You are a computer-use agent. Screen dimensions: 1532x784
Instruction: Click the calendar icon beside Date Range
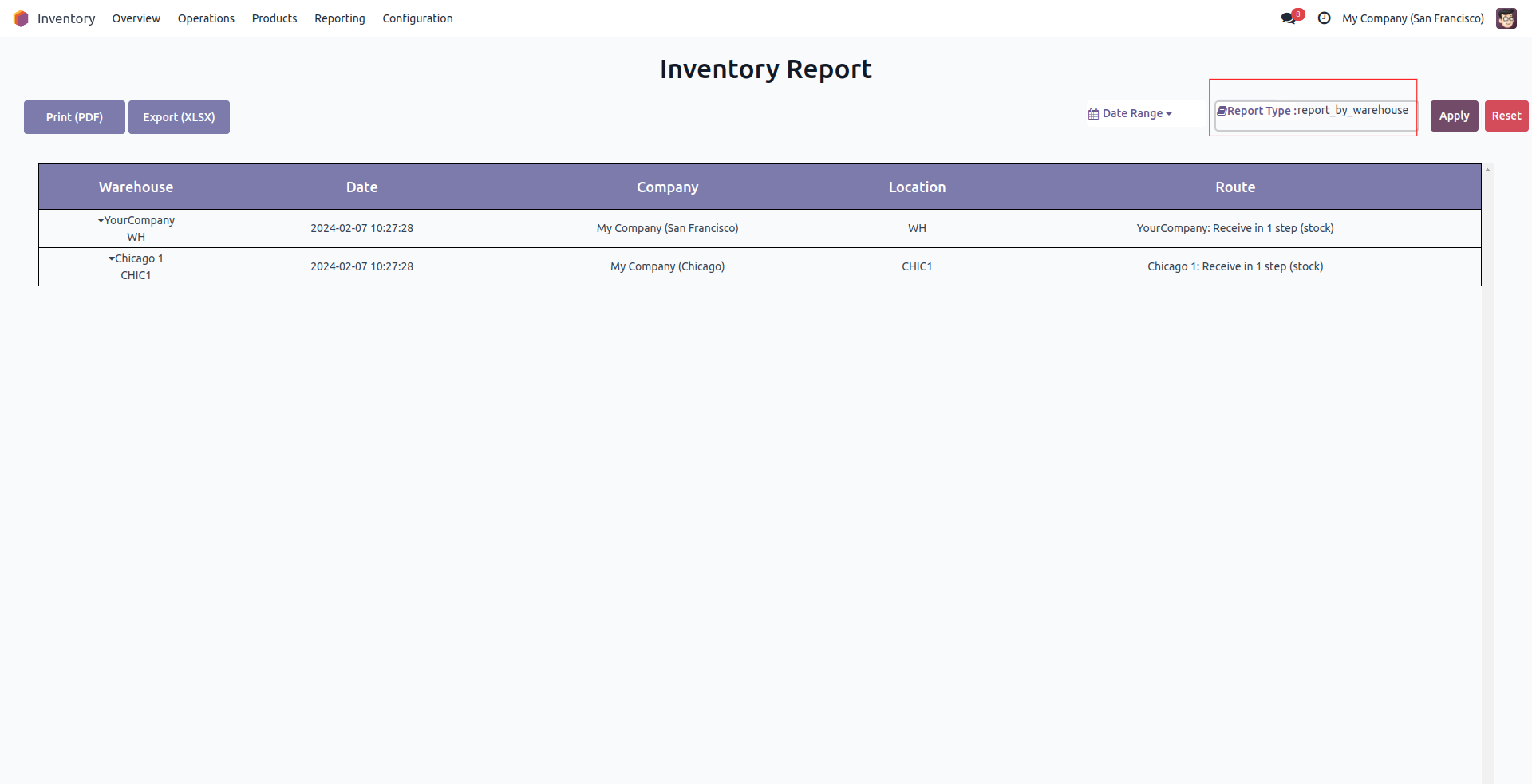(1093, 114)
